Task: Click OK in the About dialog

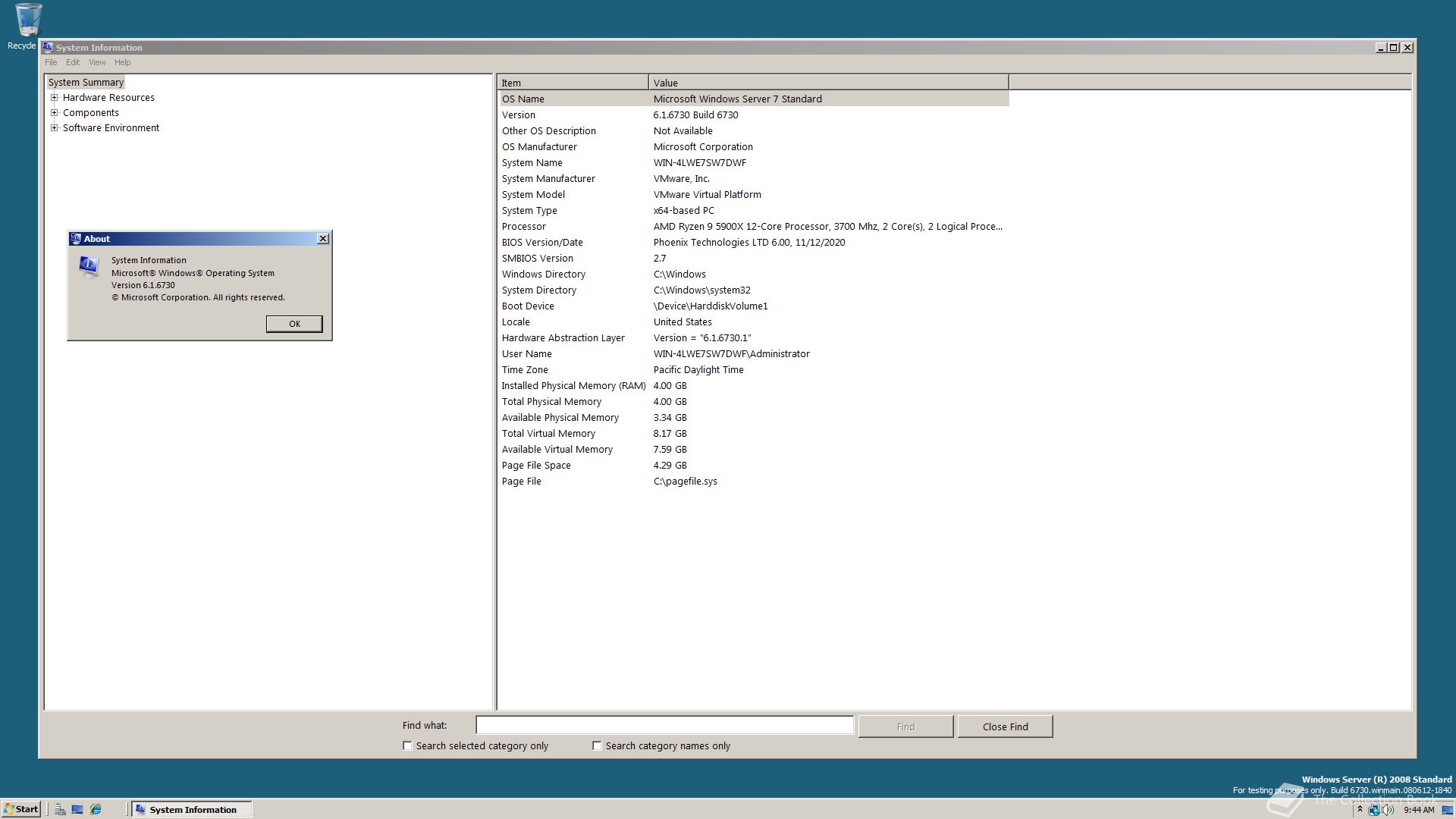Action: point(294,324)
